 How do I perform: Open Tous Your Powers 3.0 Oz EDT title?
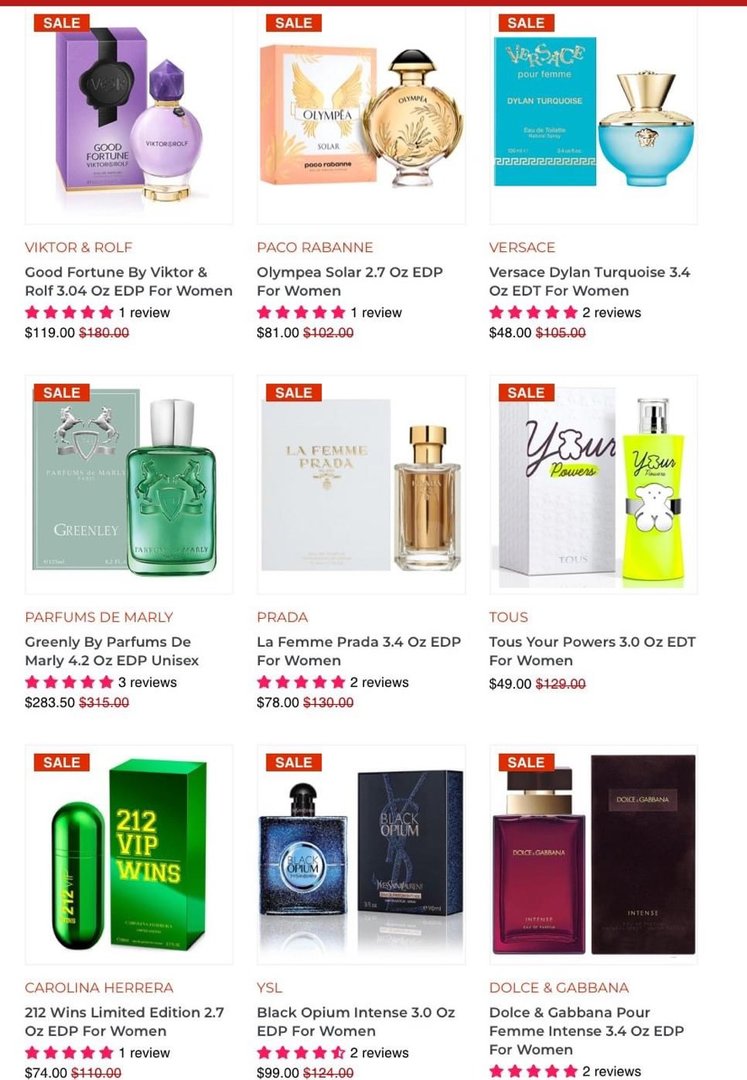tap(592, 652)
